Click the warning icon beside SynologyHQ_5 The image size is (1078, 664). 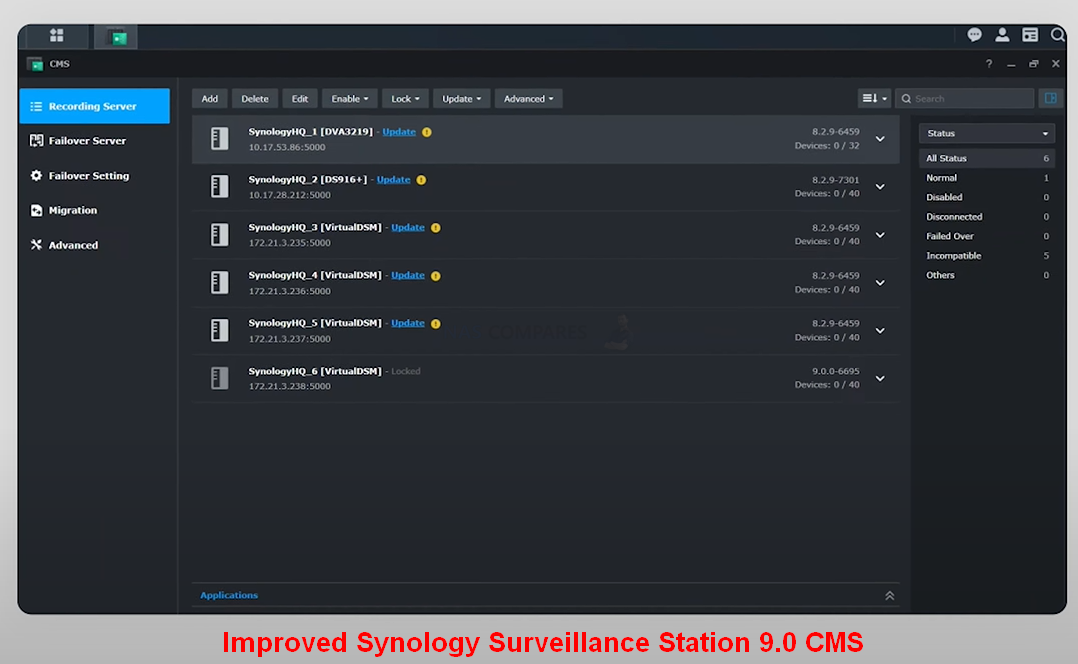436,323
